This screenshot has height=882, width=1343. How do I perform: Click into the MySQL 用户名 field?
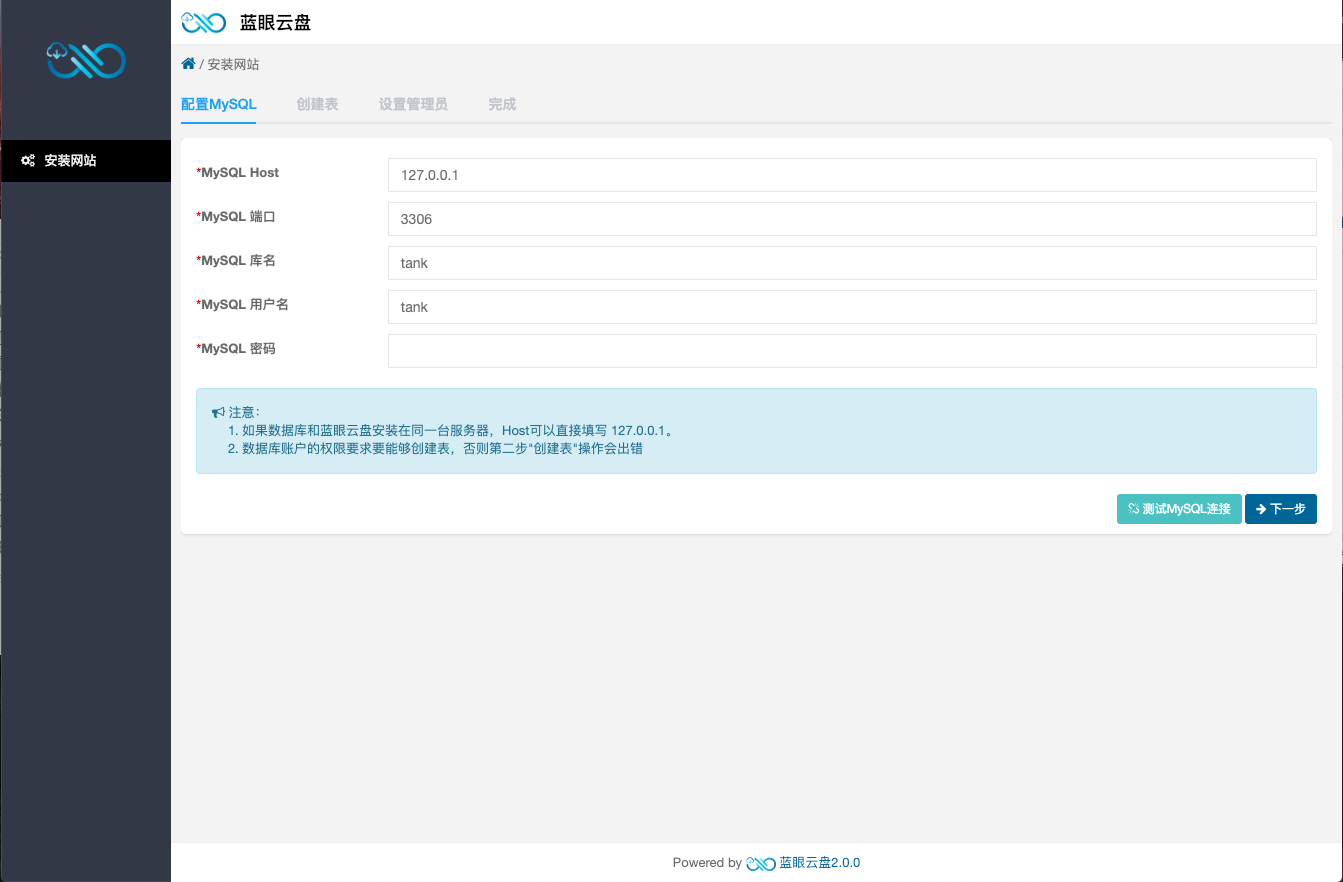point(851,307)
